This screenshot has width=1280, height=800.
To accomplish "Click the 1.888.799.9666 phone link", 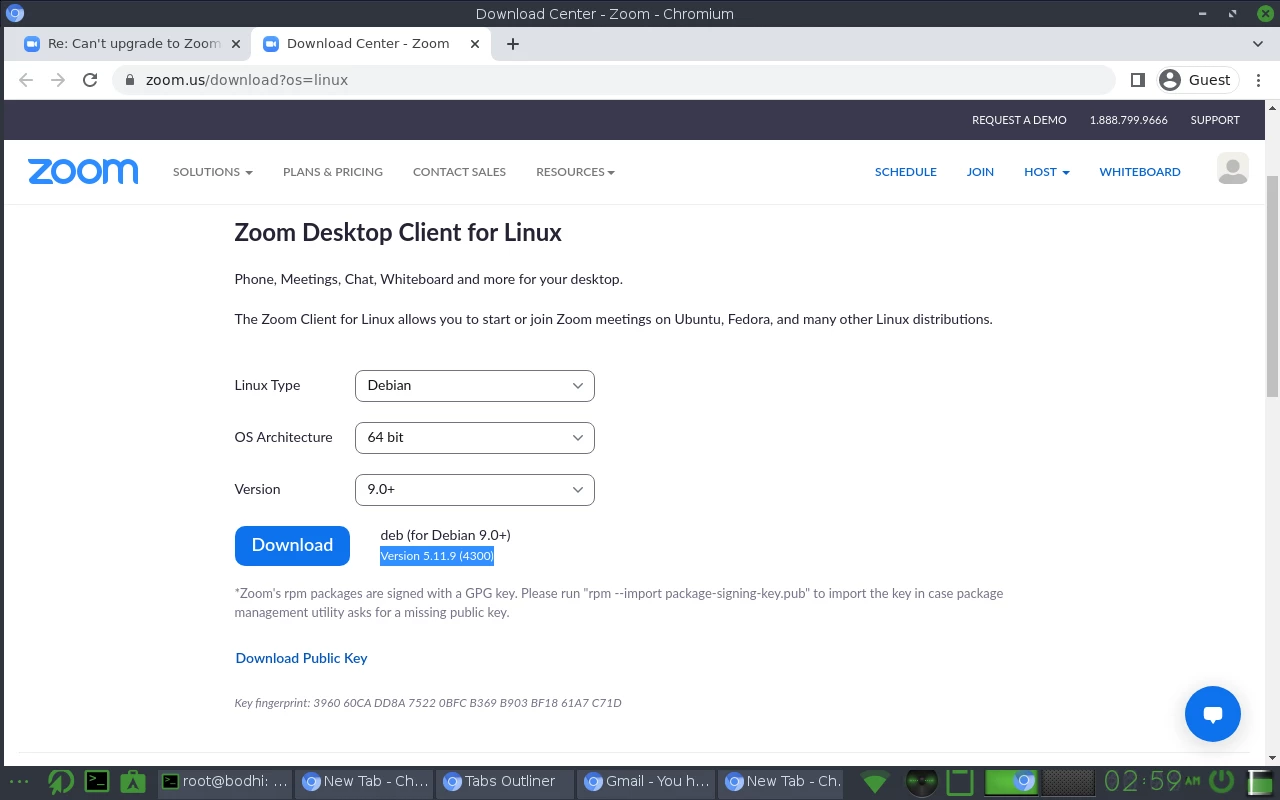I will click(1128, 120).
